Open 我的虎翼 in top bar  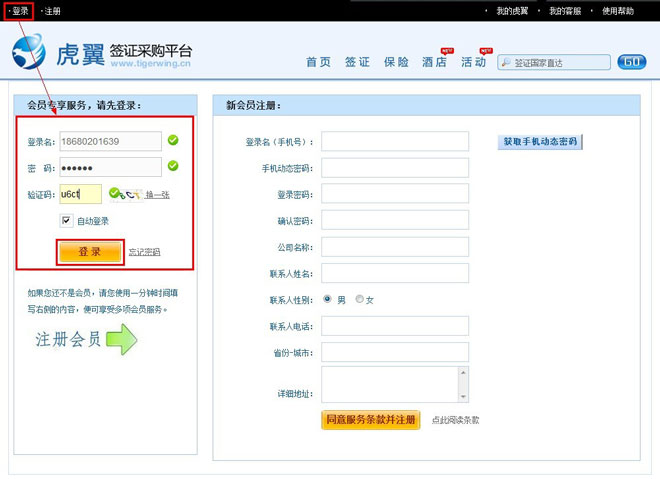point(512,11)
